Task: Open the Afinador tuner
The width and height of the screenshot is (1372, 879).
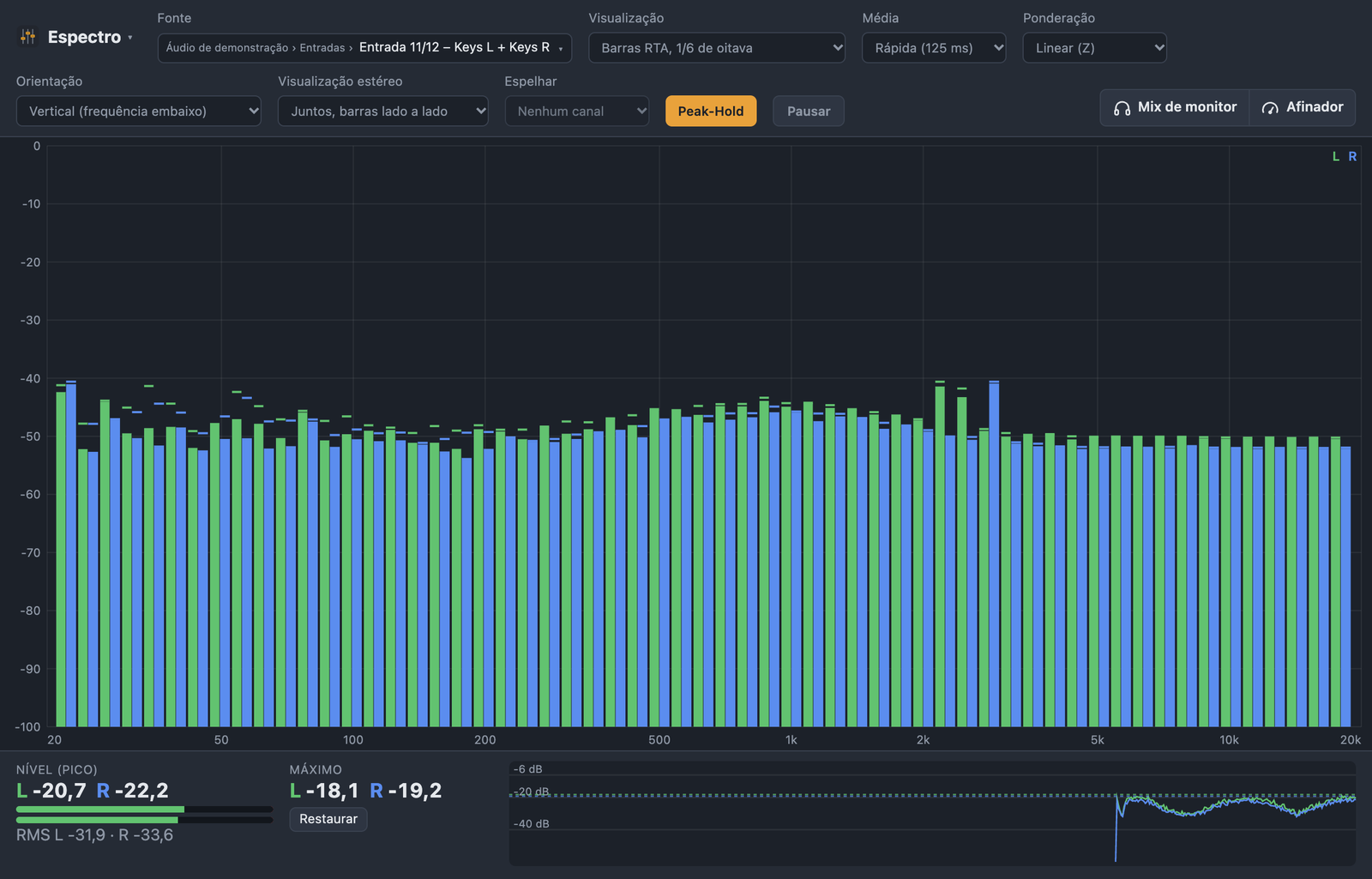Action: tap(1303, 107)
